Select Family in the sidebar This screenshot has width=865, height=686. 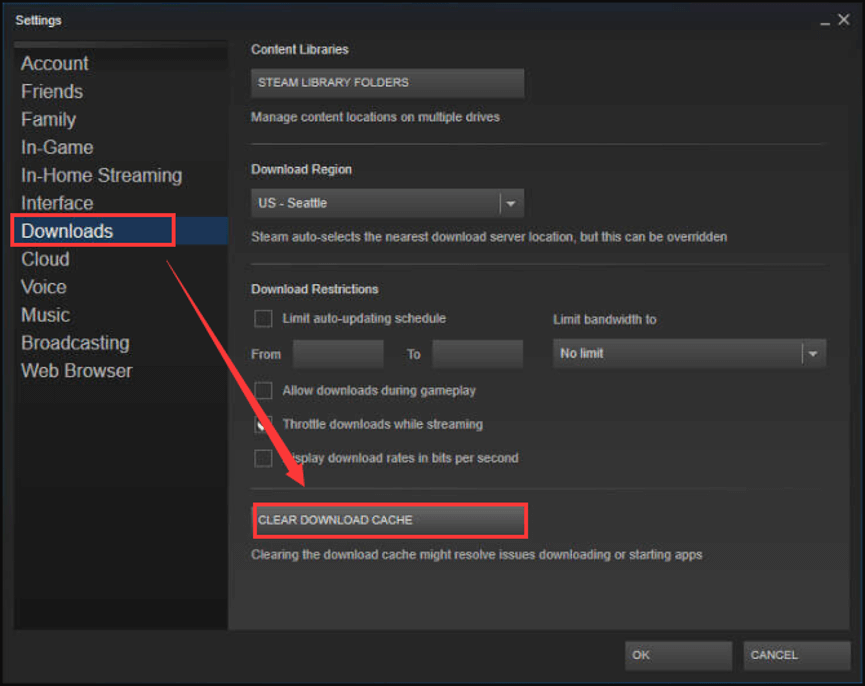click(121, 120)
